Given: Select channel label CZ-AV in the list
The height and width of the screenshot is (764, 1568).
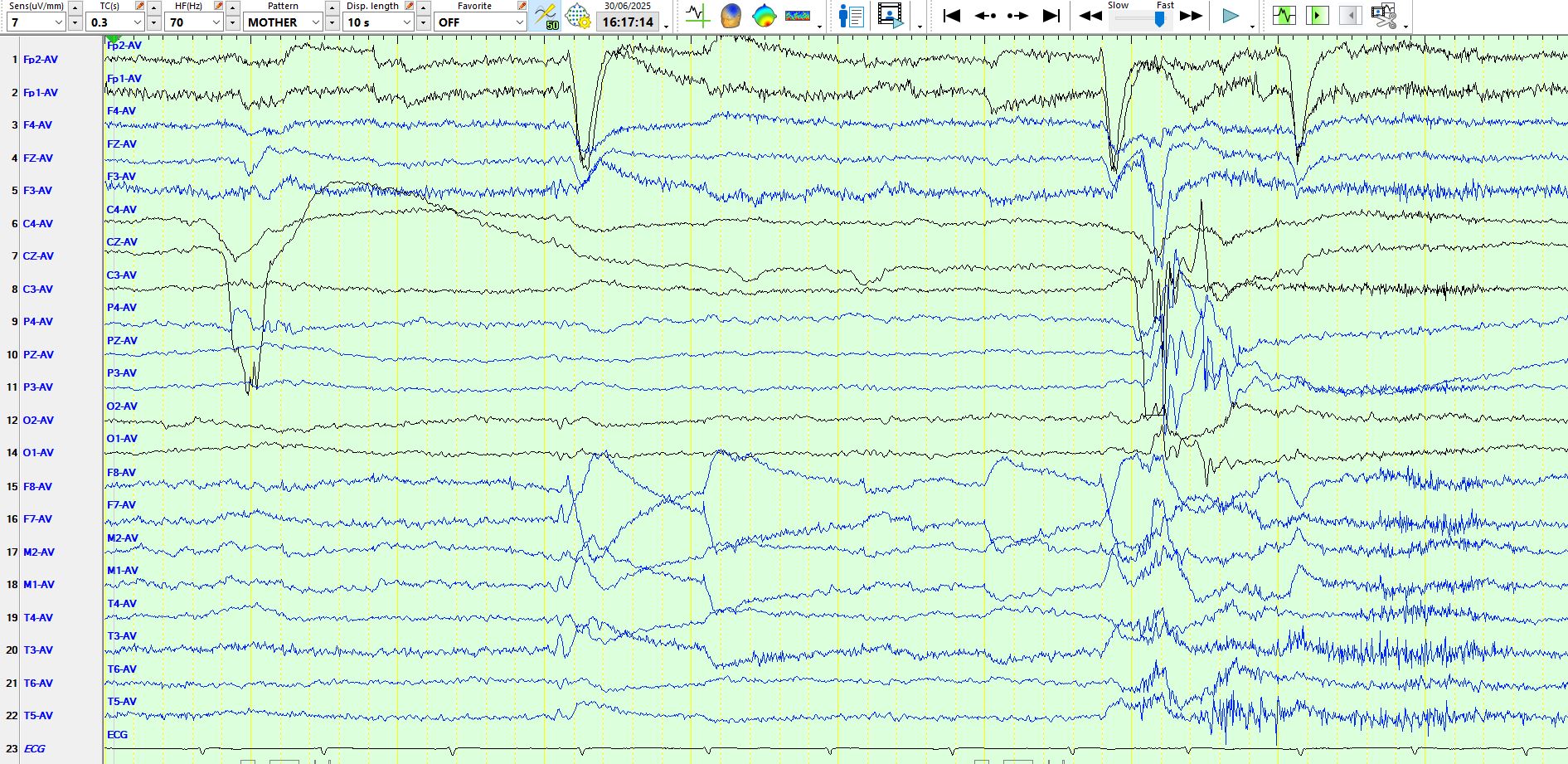Looking at the screenshot, I should tap(38, 256).
